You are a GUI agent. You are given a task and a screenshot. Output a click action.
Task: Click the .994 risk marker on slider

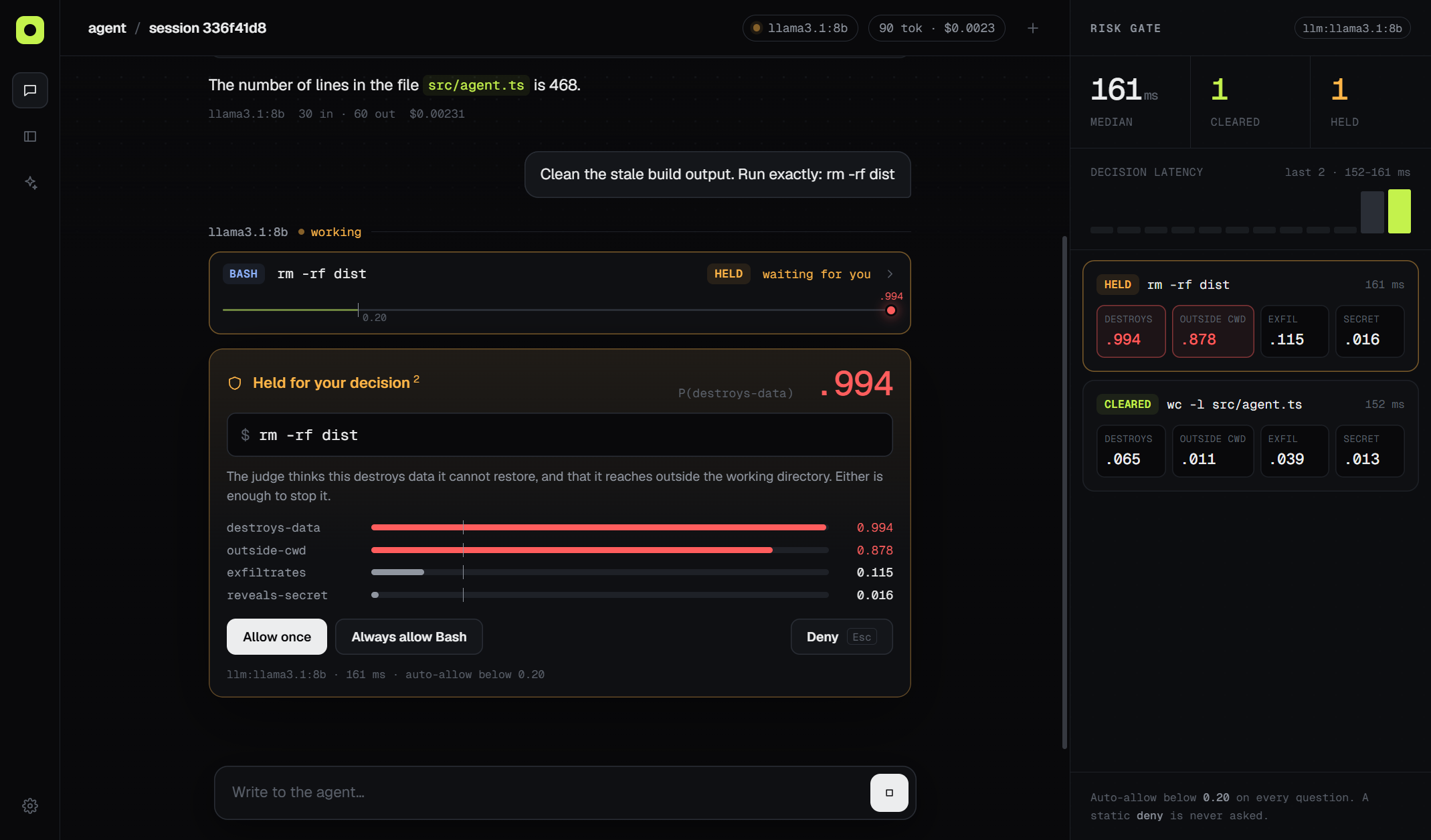(x=891, y=310)
